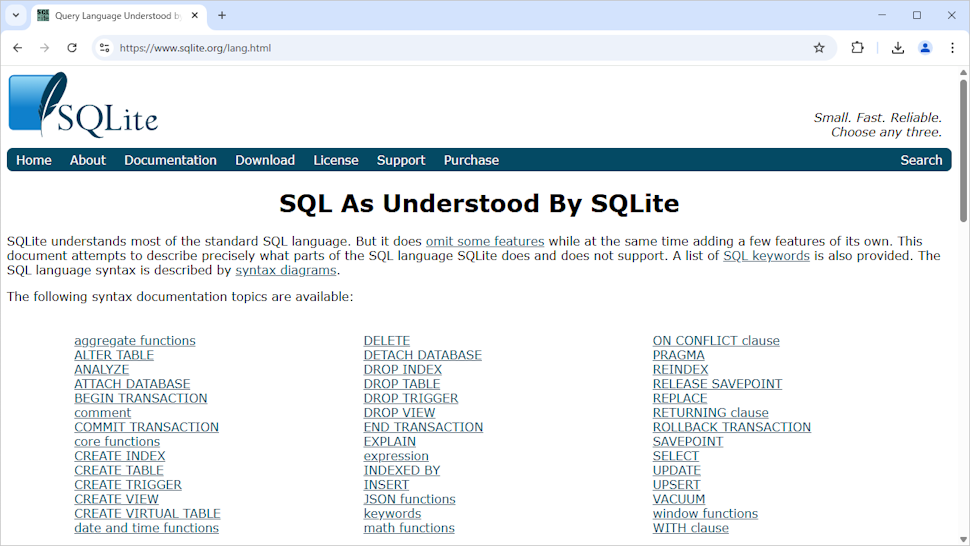Reload the page with refresh icon
970x546 pixels.
[x=72, y=48]
